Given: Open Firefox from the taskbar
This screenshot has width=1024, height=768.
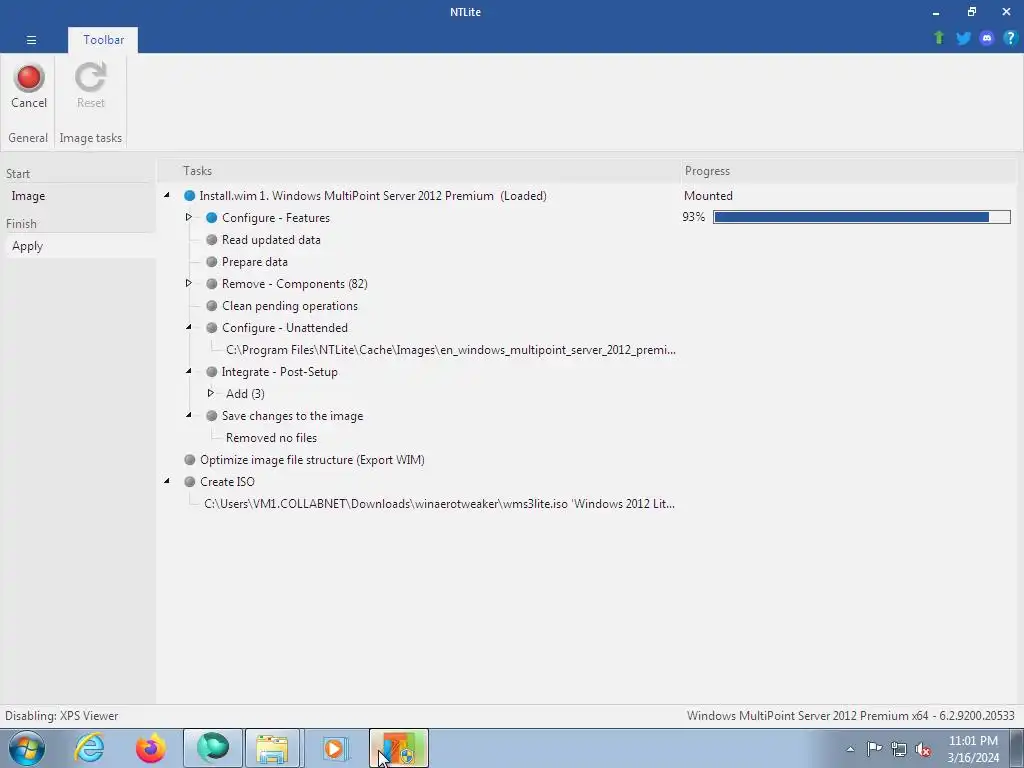Looking at the screenshot, I should pos(151,748).
